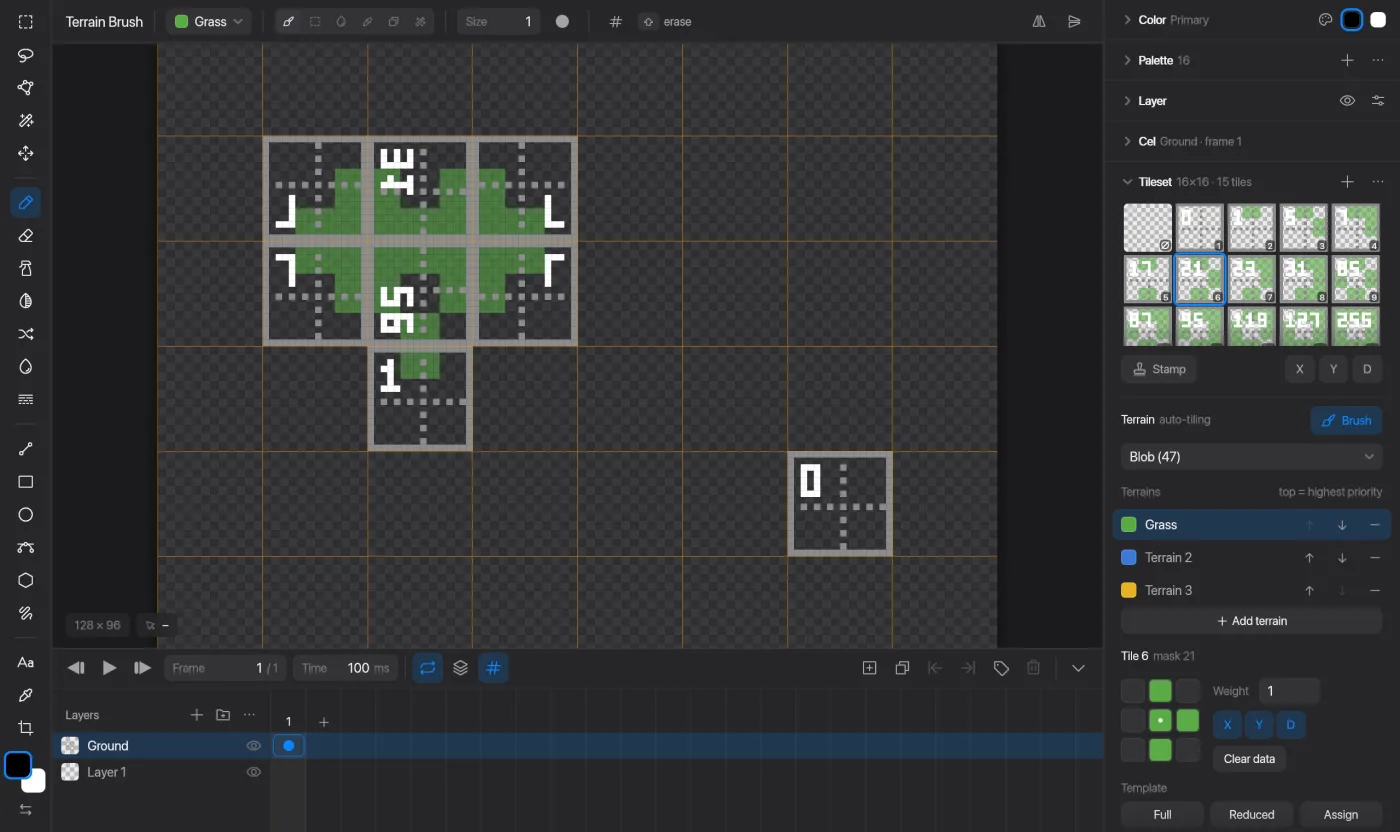Select the eyedropper tool

(26, 695)
